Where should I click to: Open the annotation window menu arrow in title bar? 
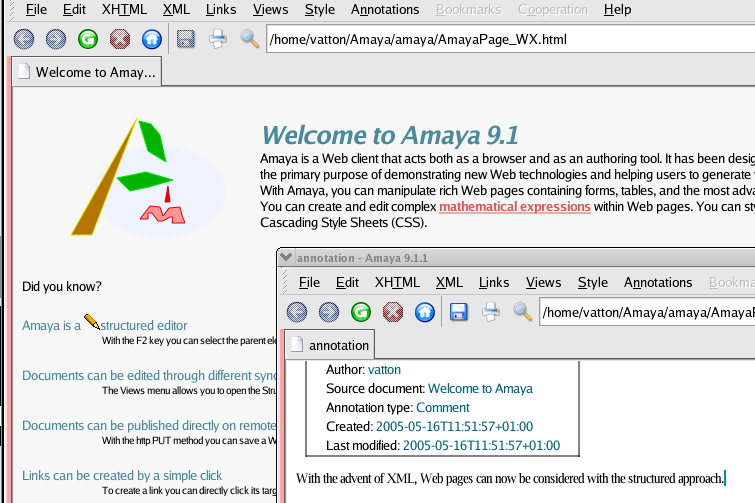click(286, 257)
